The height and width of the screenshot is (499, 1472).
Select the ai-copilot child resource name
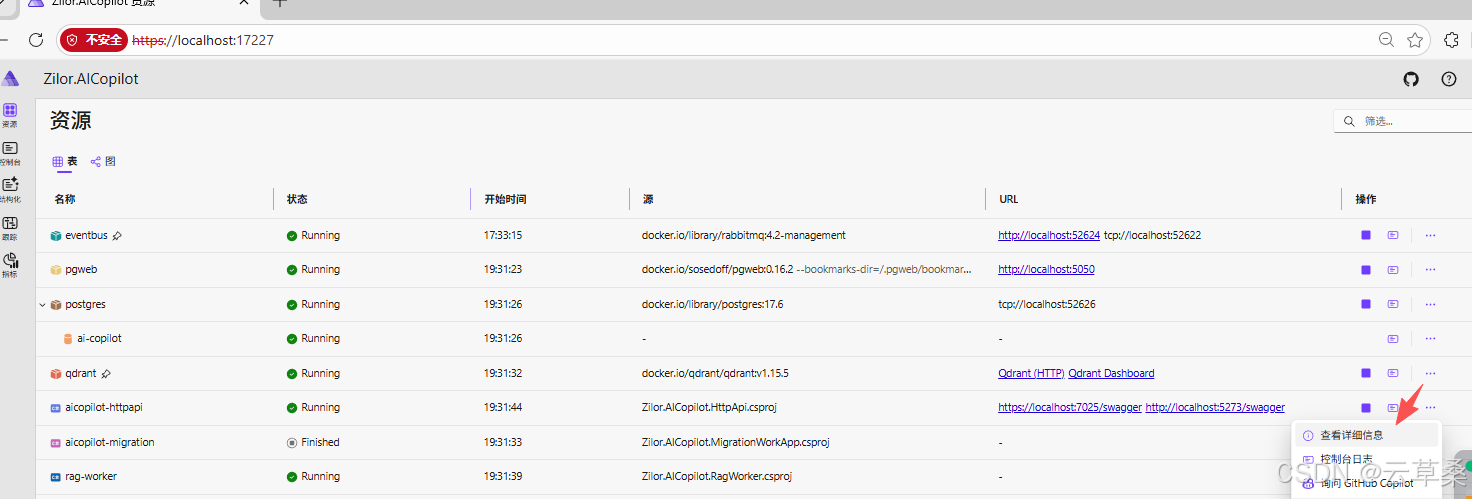(x=99, y=339)
